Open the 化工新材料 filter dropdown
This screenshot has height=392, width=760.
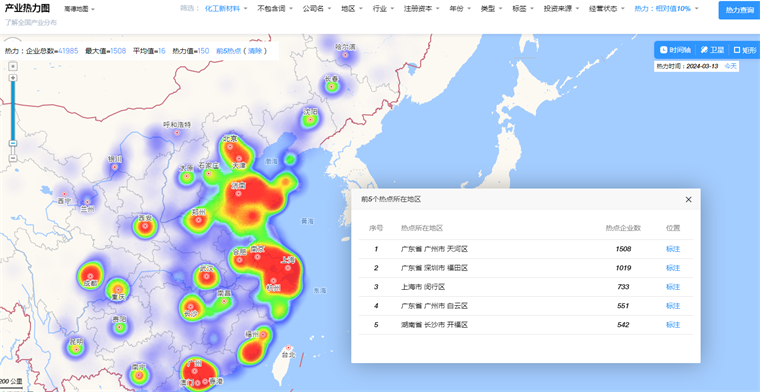(226, 8)
